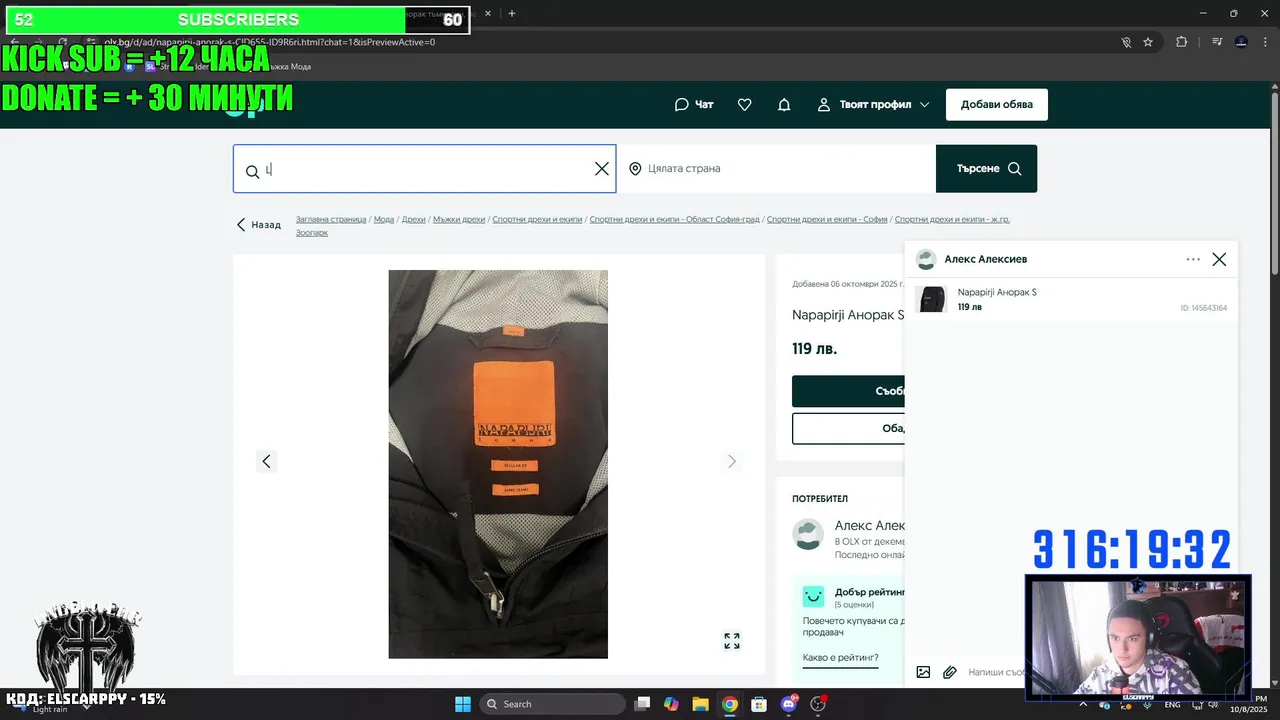
Task: Open File Explorer from taskbar
Action: [700, 704]
